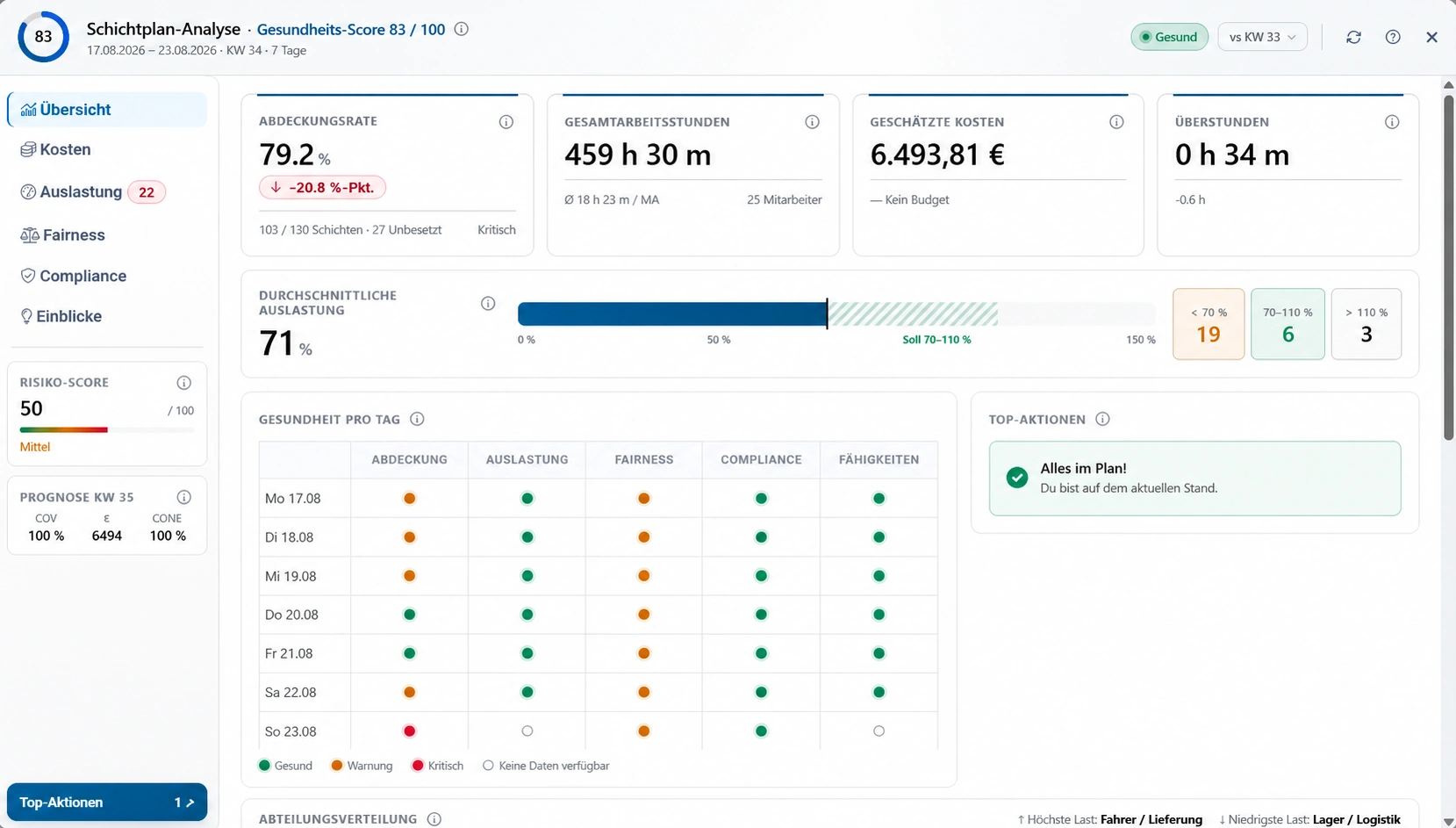Click the Fähigkeiten column header

tap(879, 459)
